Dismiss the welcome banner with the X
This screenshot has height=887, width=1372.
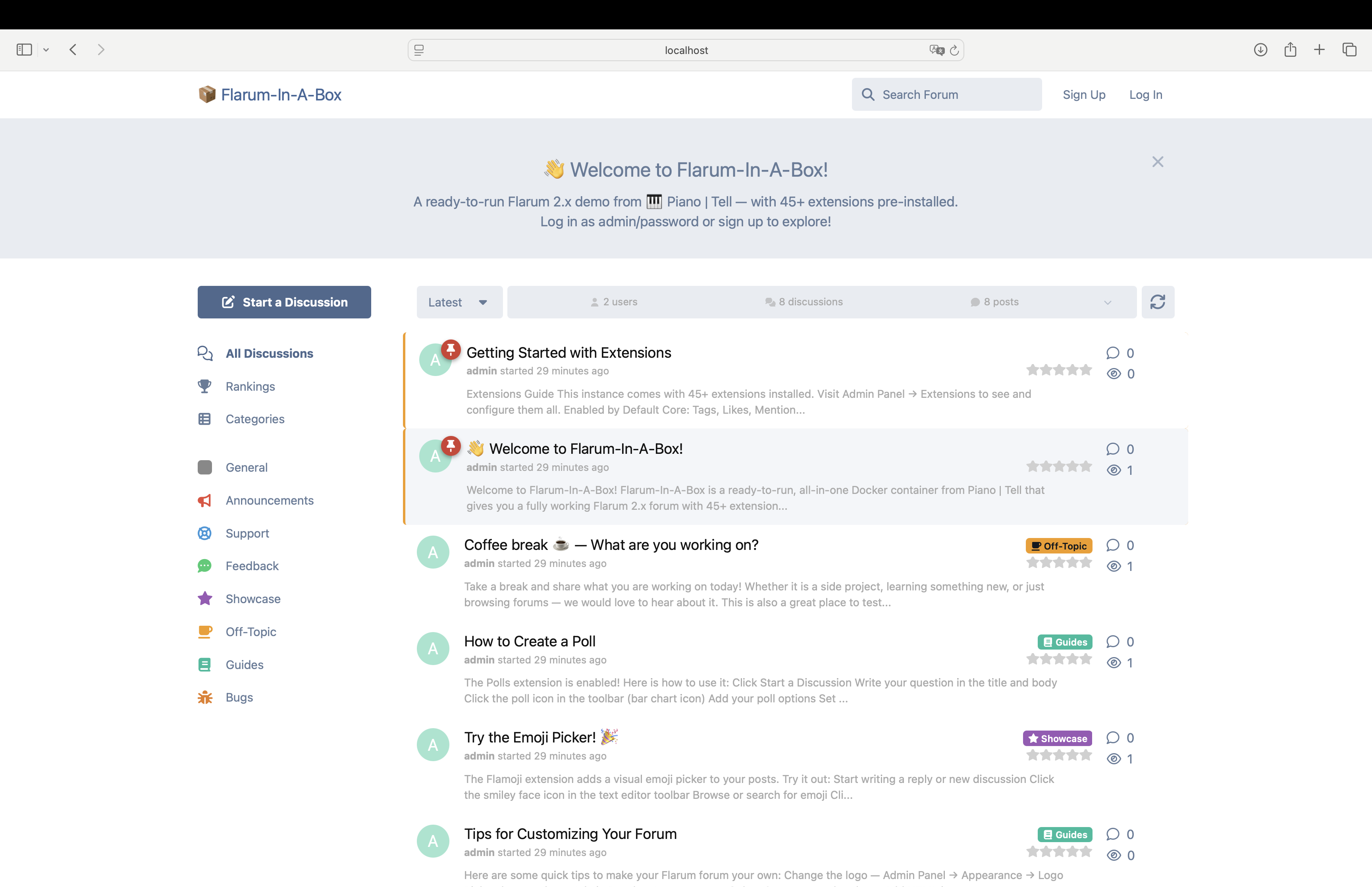(1157, 162)
